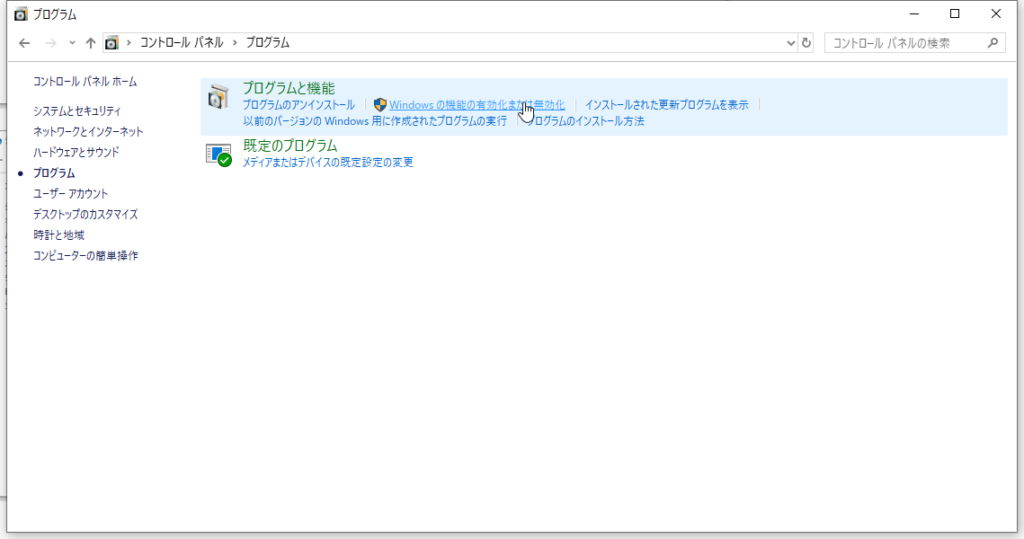
Task: Open the recent locations dropdown arrow
Action: point(72,43)
